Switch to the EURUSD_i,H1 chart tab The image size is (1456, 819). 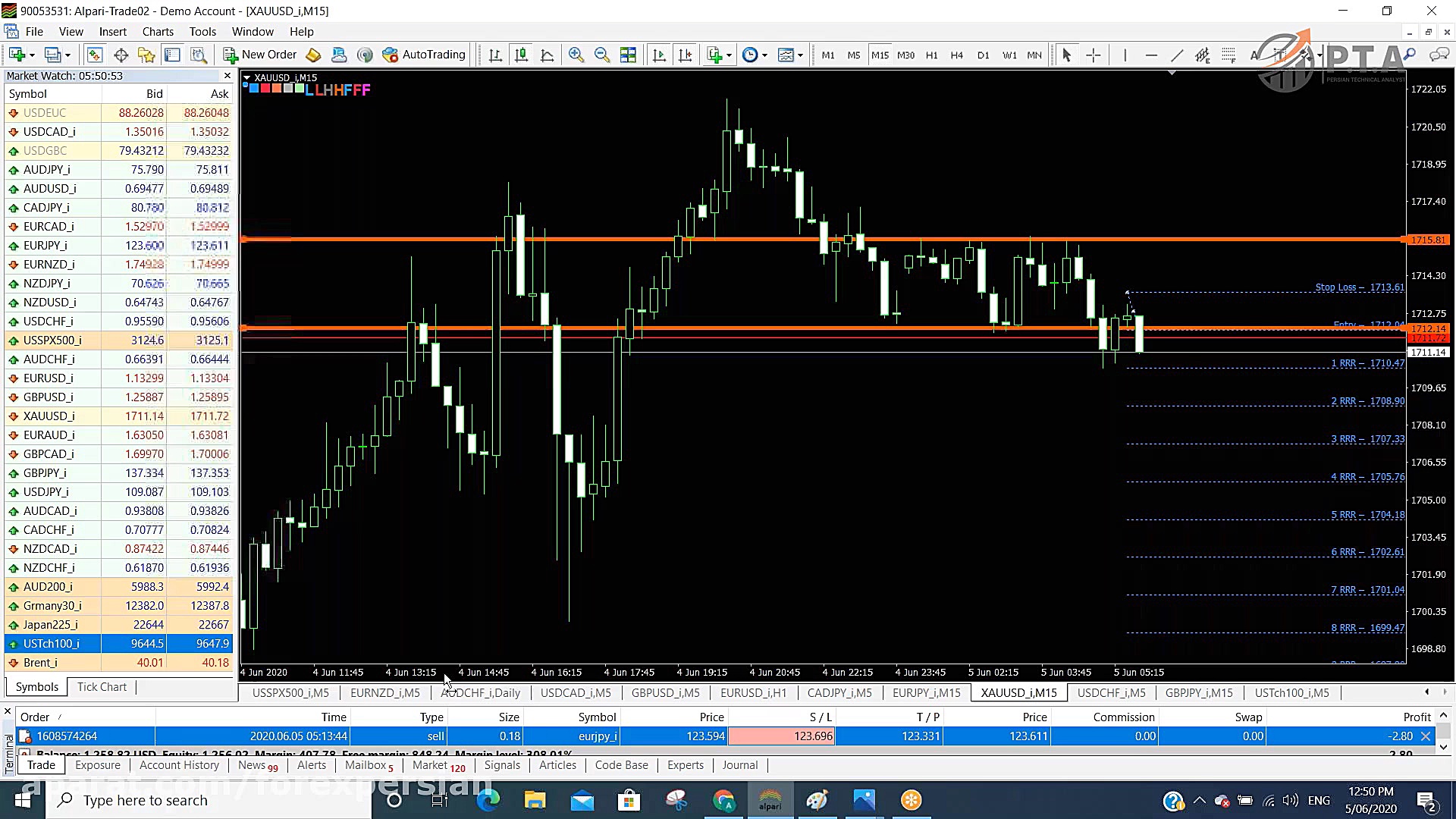[x=753, y=692]
